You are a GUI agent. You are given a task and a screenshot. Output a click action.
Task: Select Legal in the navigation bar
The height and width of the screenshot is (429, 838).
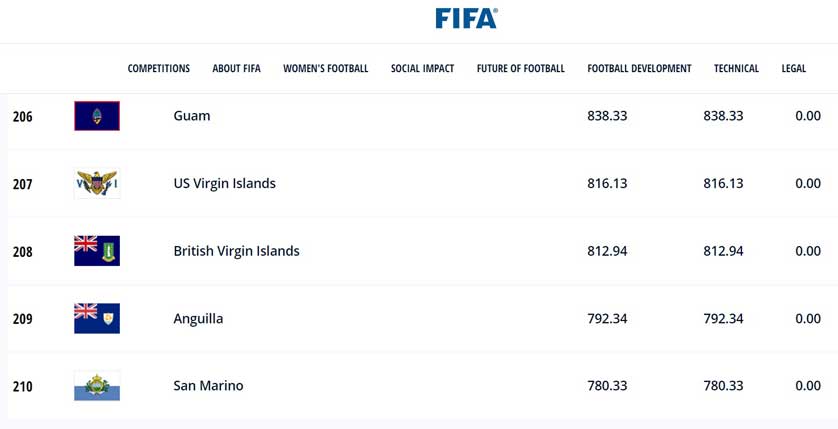click(x=793, y=69)
